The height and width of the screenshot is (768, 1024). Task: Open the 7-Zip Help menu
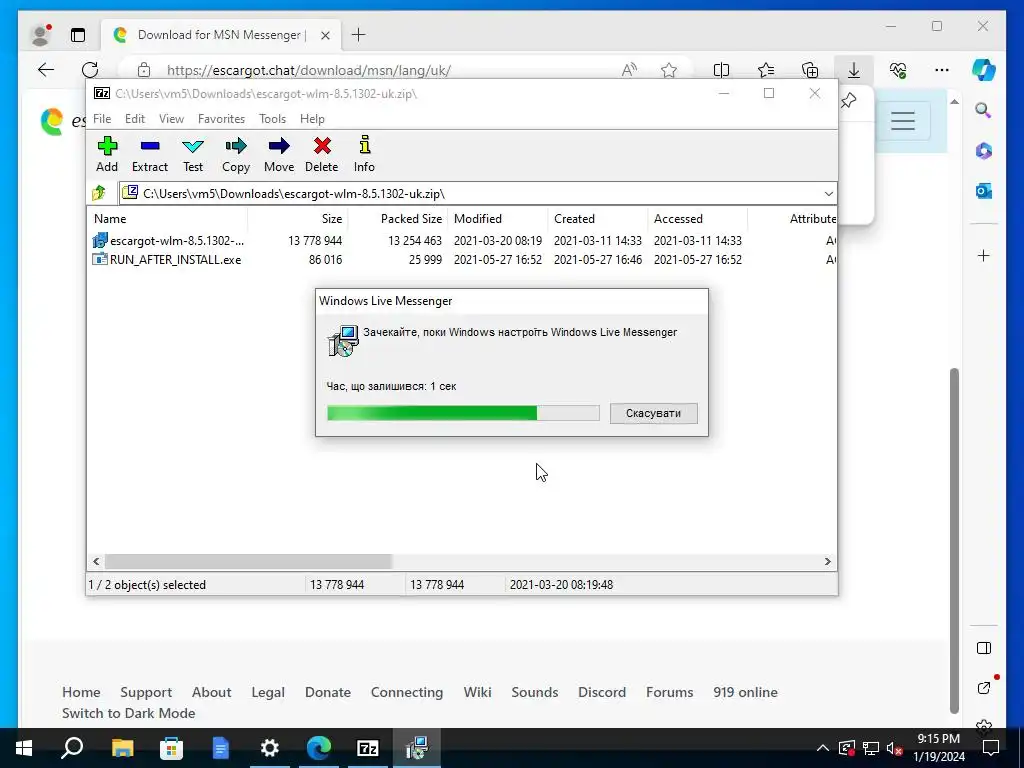click(312, 119)
